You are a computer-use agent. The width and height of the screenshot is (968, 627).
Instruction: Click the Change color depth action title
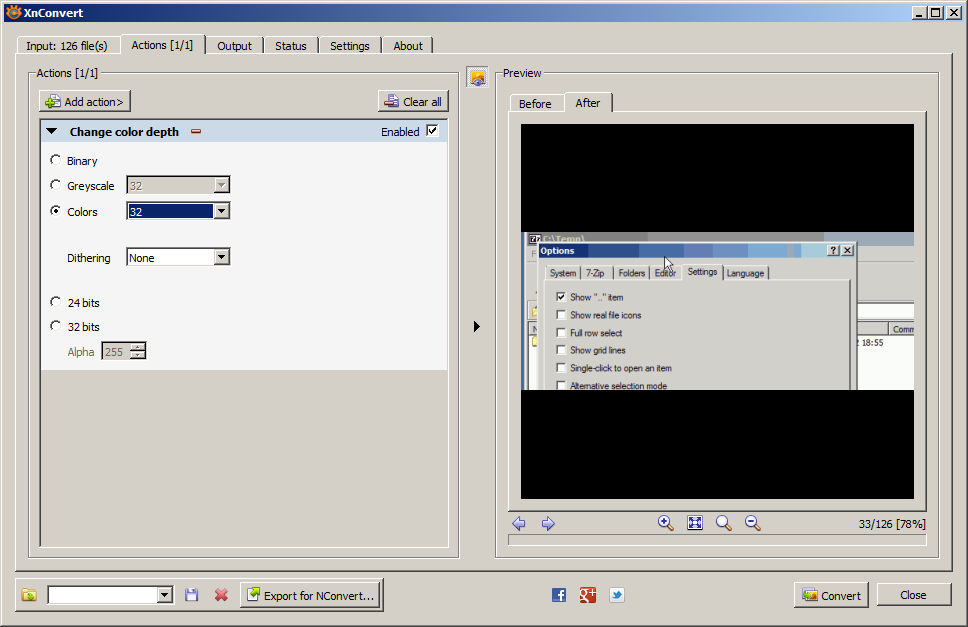[x=124, y=131]
